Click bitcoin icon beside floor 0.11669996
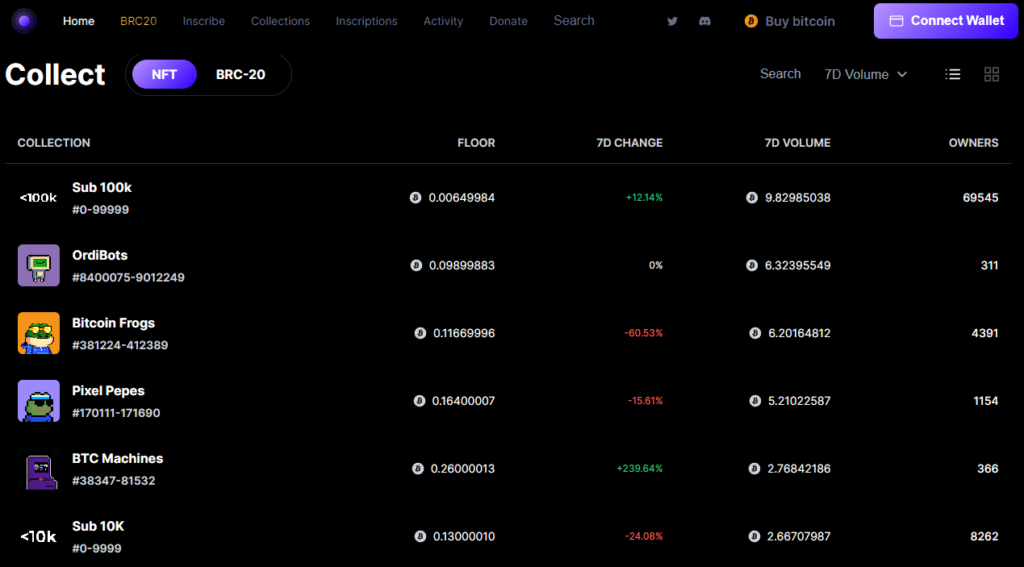 click(420, 333)
